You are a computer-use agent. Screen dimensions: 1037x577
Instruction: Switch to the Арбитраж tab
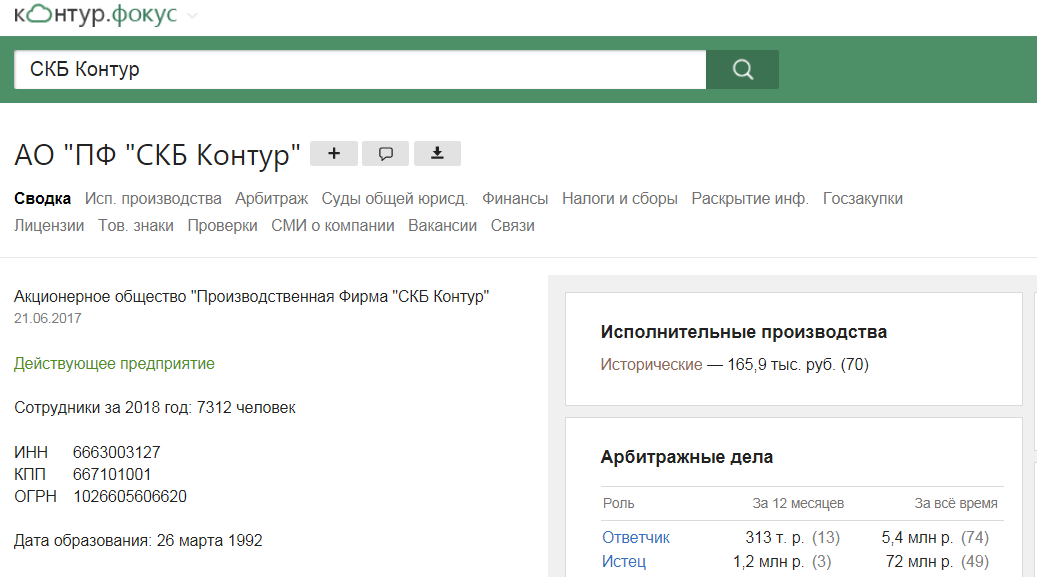point(272,199)
